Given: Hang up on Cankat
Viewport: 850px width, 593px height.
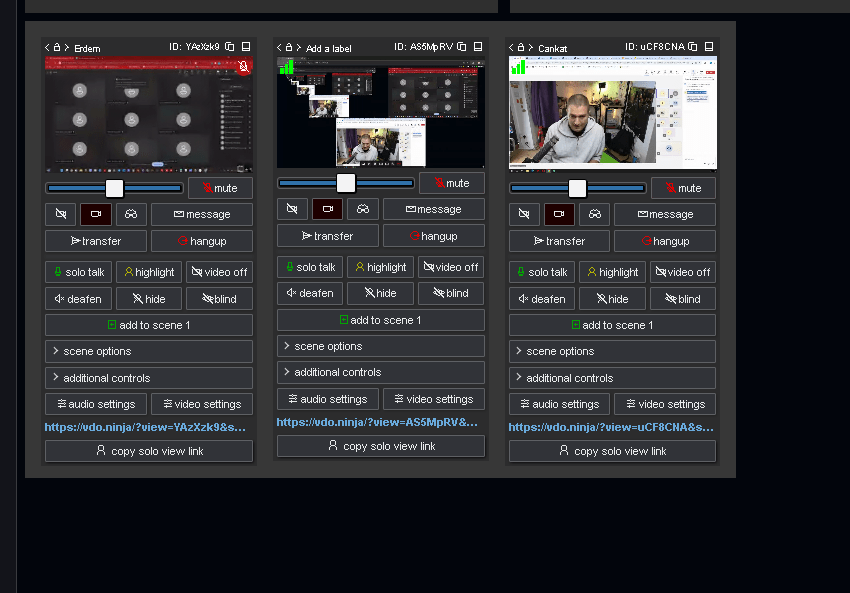Looking at the screenshot, I should coord(665,241).
